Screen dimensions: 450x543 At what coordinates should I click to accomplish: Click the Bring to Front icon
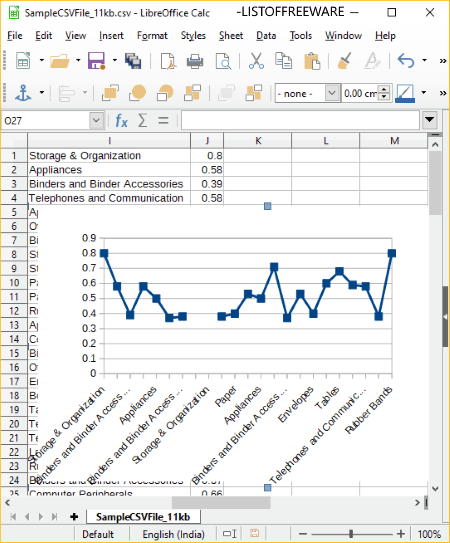coord(111,93)
